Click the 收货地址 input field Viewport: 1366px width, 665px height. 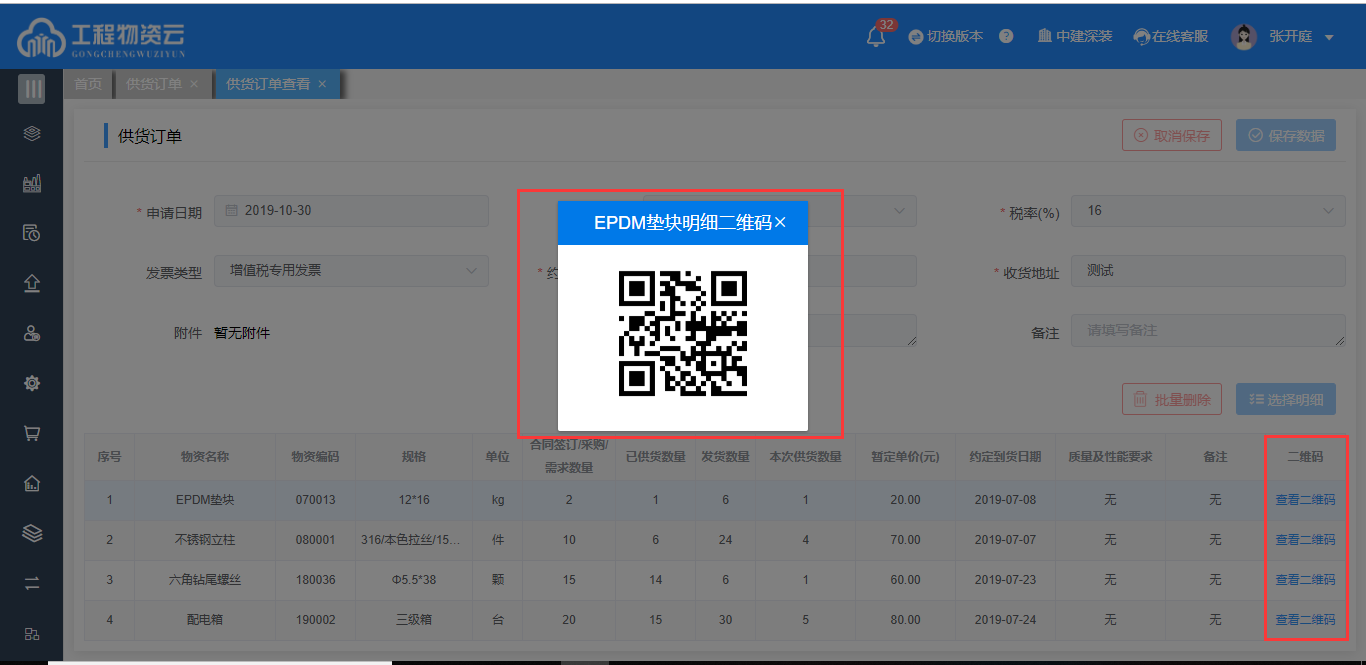pyautogui.click(x=1208, y=271)
